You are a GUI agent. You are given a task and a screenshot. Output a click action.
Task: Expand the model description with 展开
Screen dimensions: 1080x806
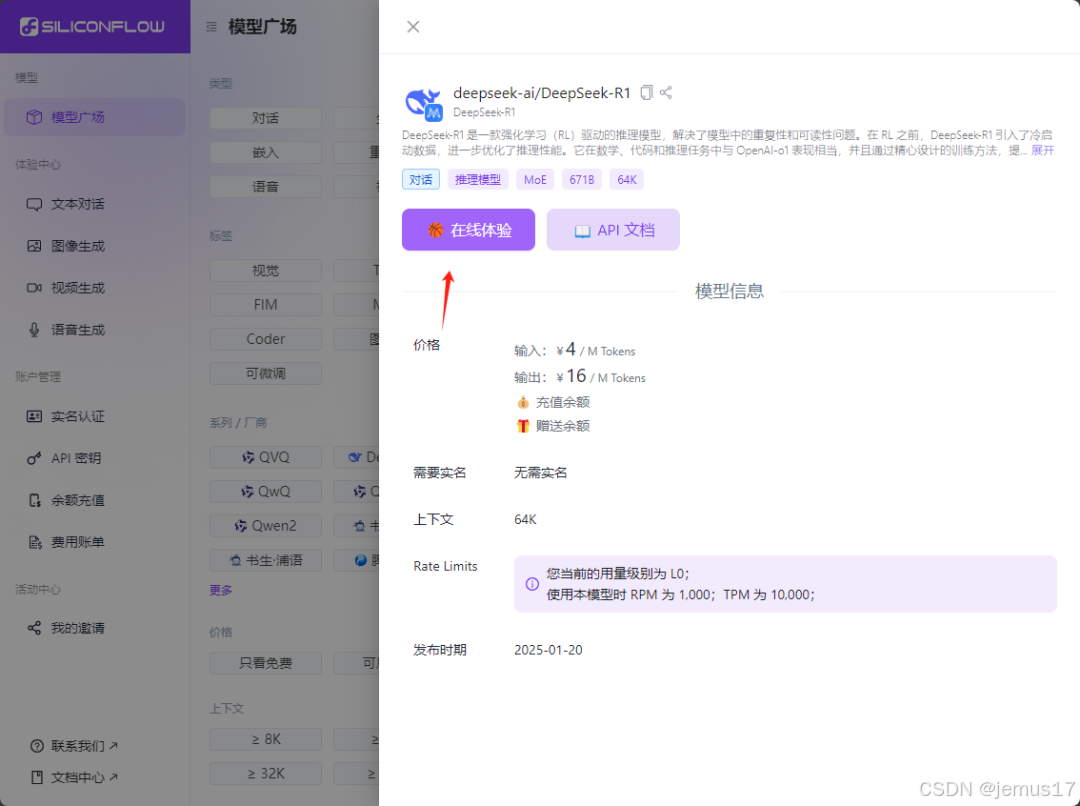pos(1042,150)
